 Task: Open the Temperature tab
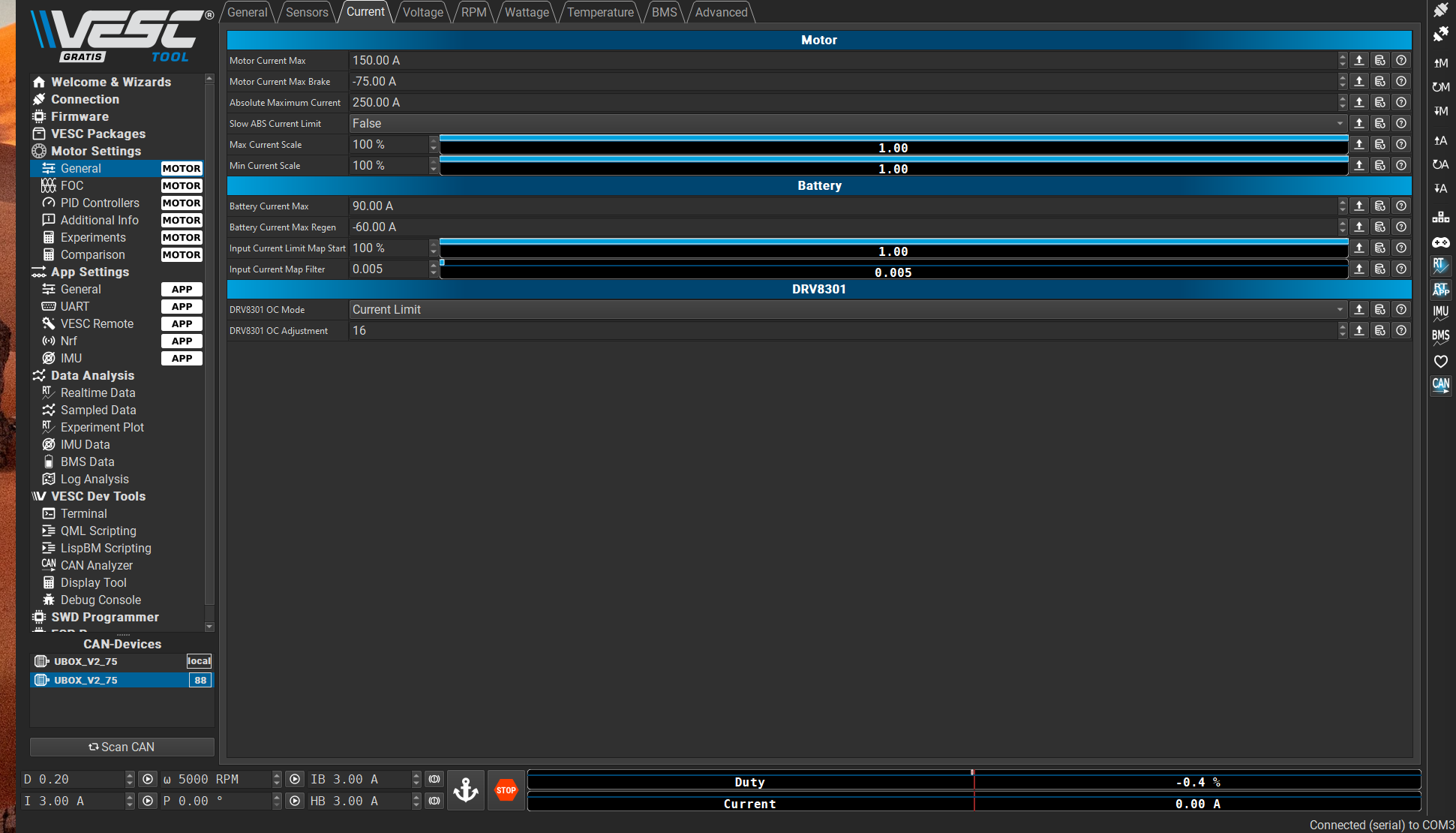coord(600,12)
